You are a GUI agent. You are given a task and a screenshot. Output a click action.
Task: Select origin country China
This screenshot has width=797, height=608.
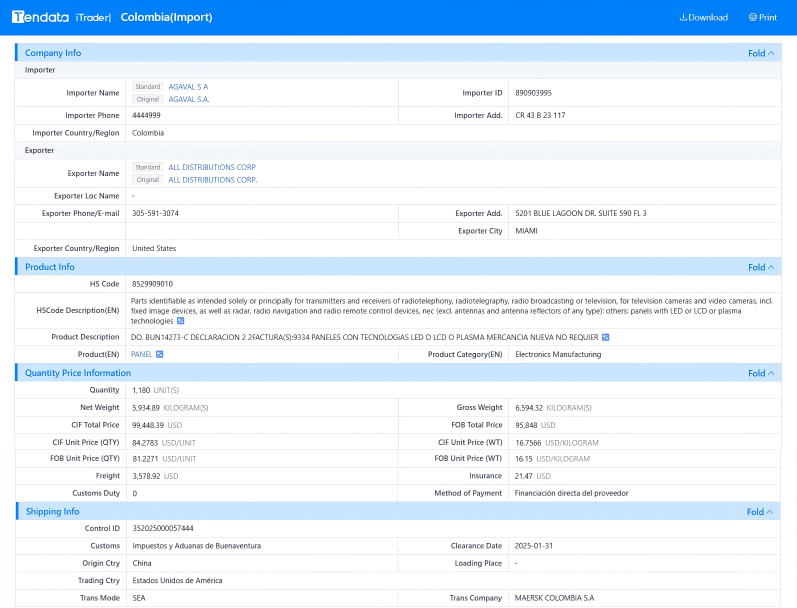pos(142,563)
